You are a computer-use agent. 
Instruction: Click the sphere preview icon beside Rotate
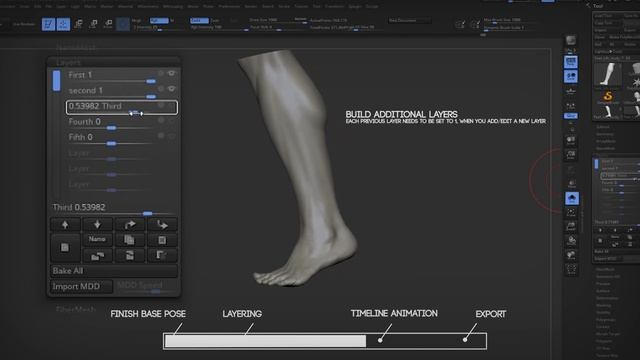pyautogui.click(x=122, y=24)
